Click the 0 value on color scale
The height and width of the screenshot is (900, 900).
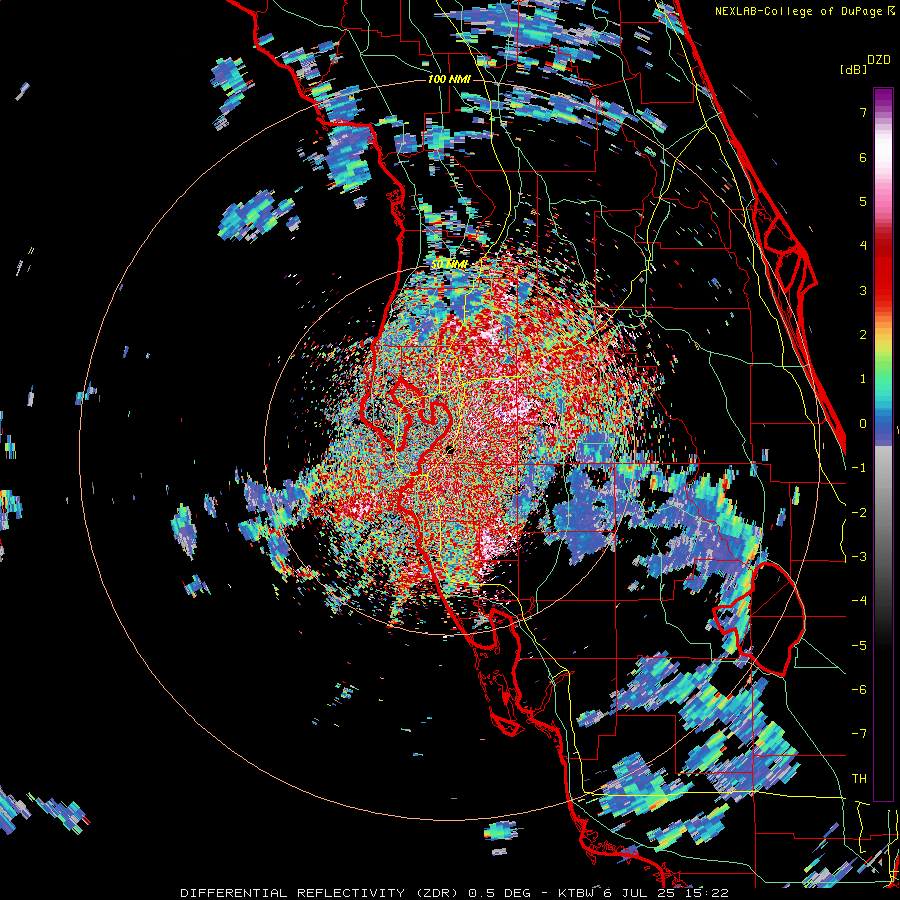(x=863, y=424)
